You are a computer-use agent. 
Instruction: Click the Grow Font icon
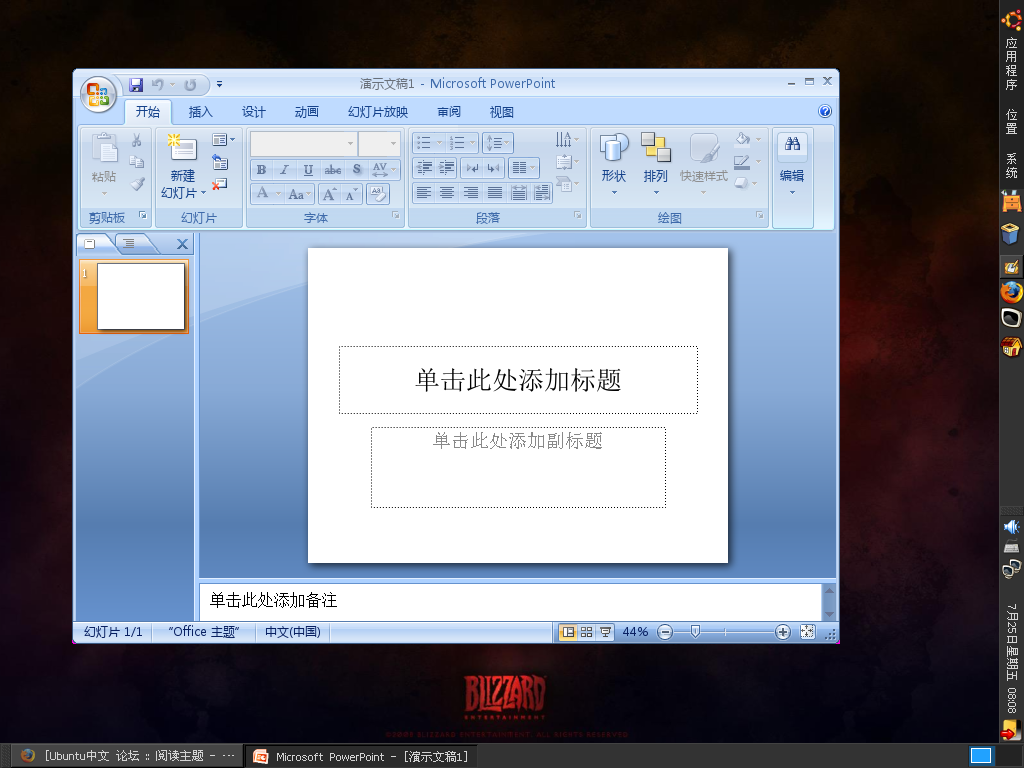[x=330, y=194]
